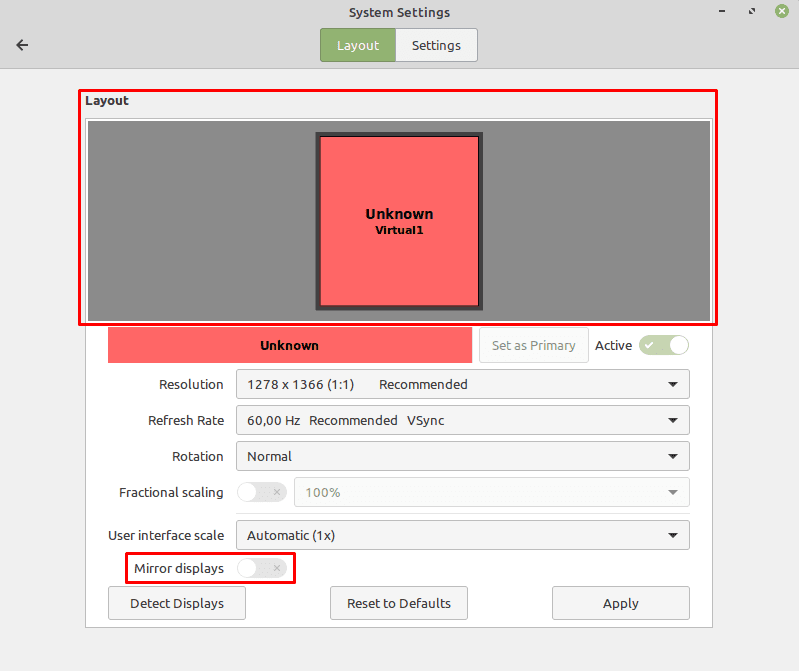The height and width of the screenshot is (671, 799).
Task: Click the Detect Displays button
Action: pyautogui.click(x=177, y=603)
